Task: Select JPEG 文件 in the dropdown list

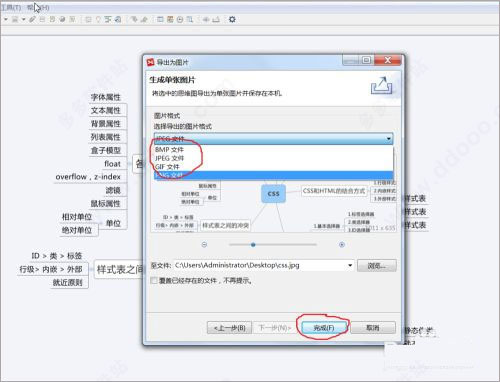Action: [274, 158]
